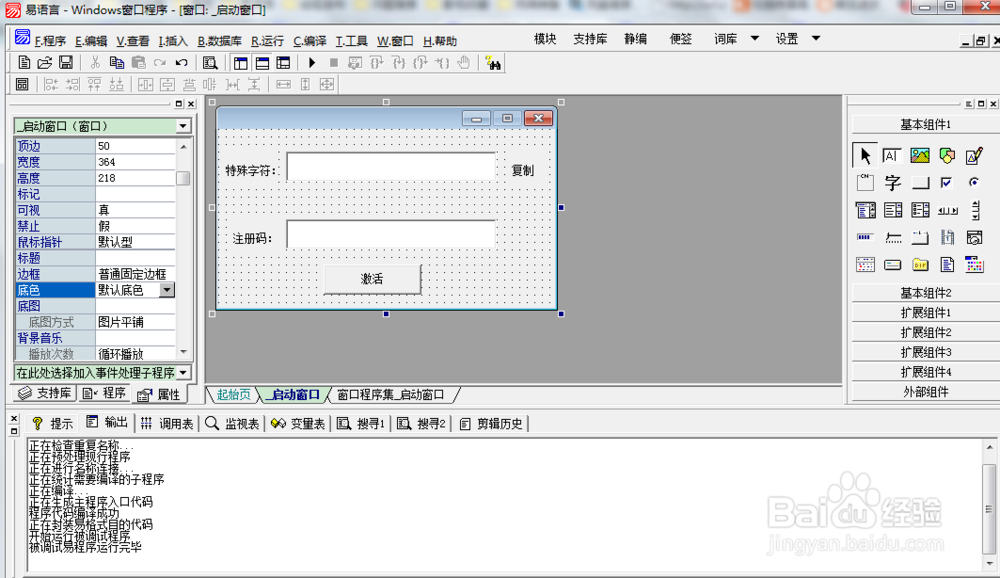
Task: Select the combo box component icon
Action: click(x=865, y=210)
